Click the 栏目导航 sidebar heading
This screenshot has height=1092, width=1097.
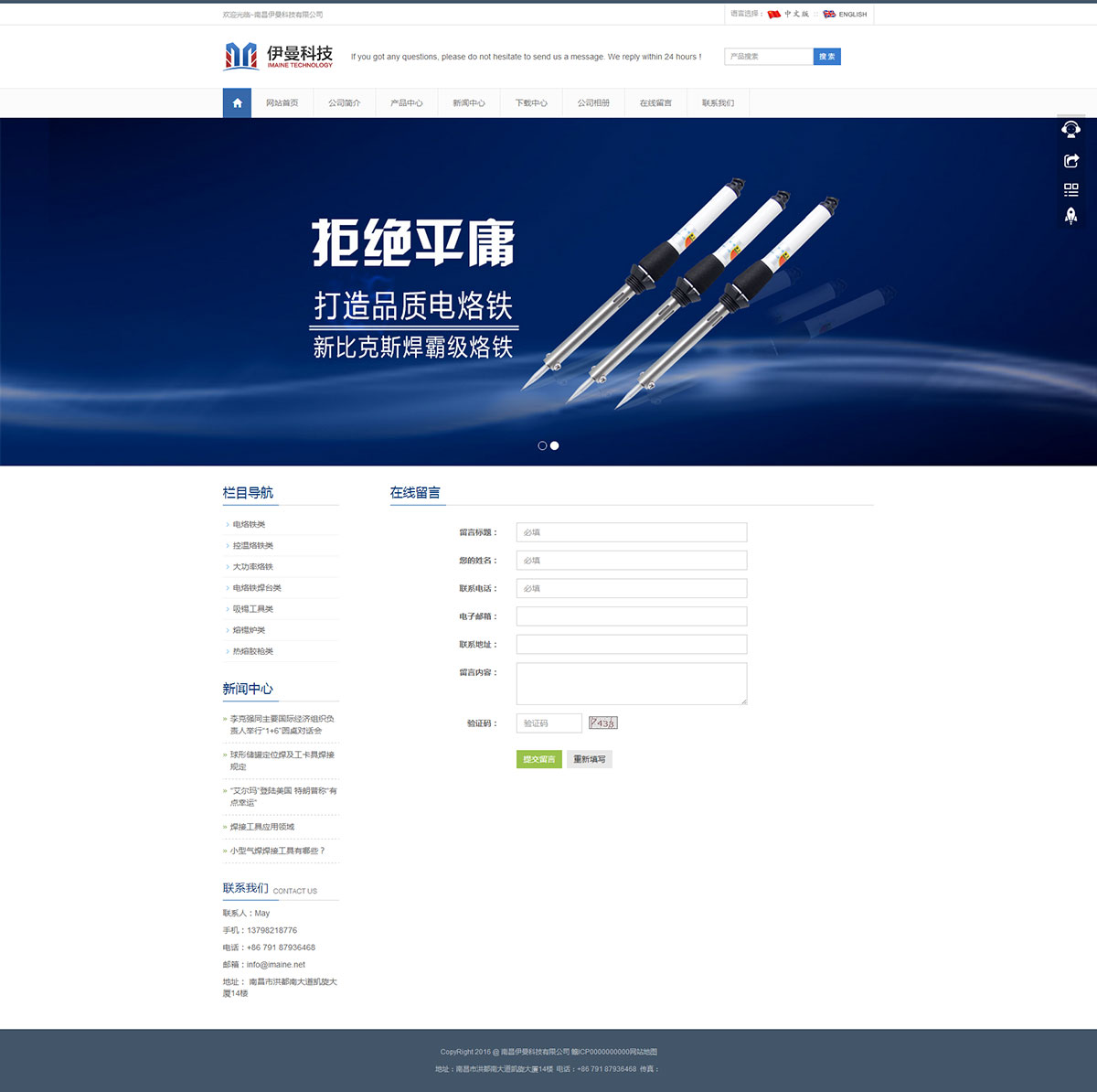click(248, 492)
